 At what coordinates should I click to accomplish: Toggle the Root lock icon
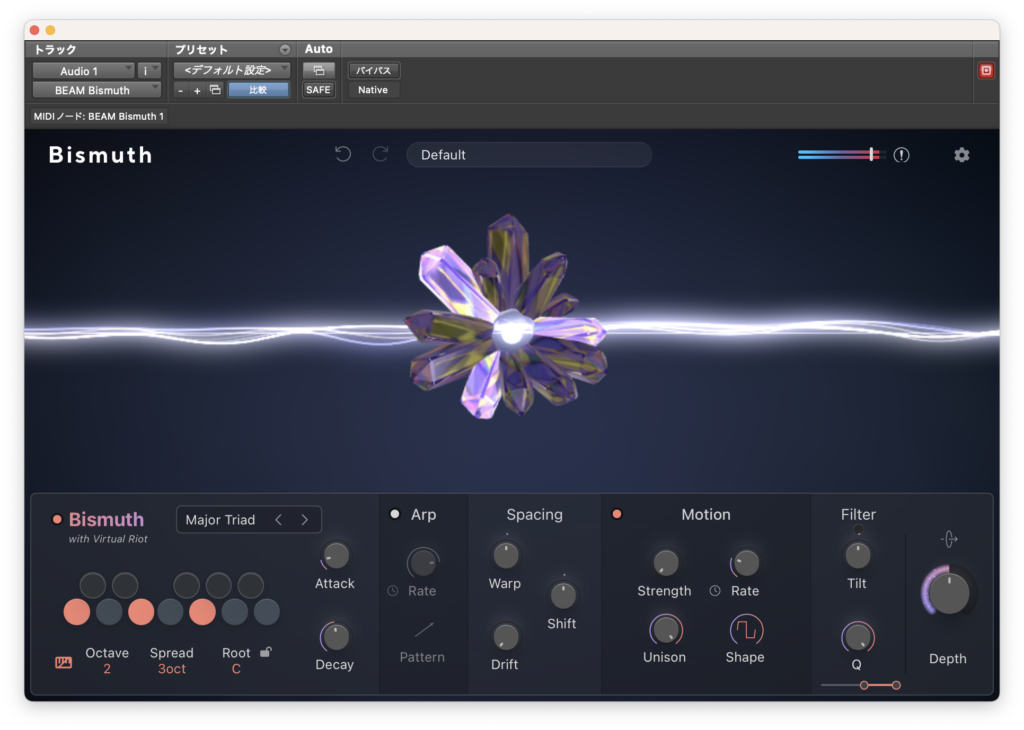tap(266, 652)
